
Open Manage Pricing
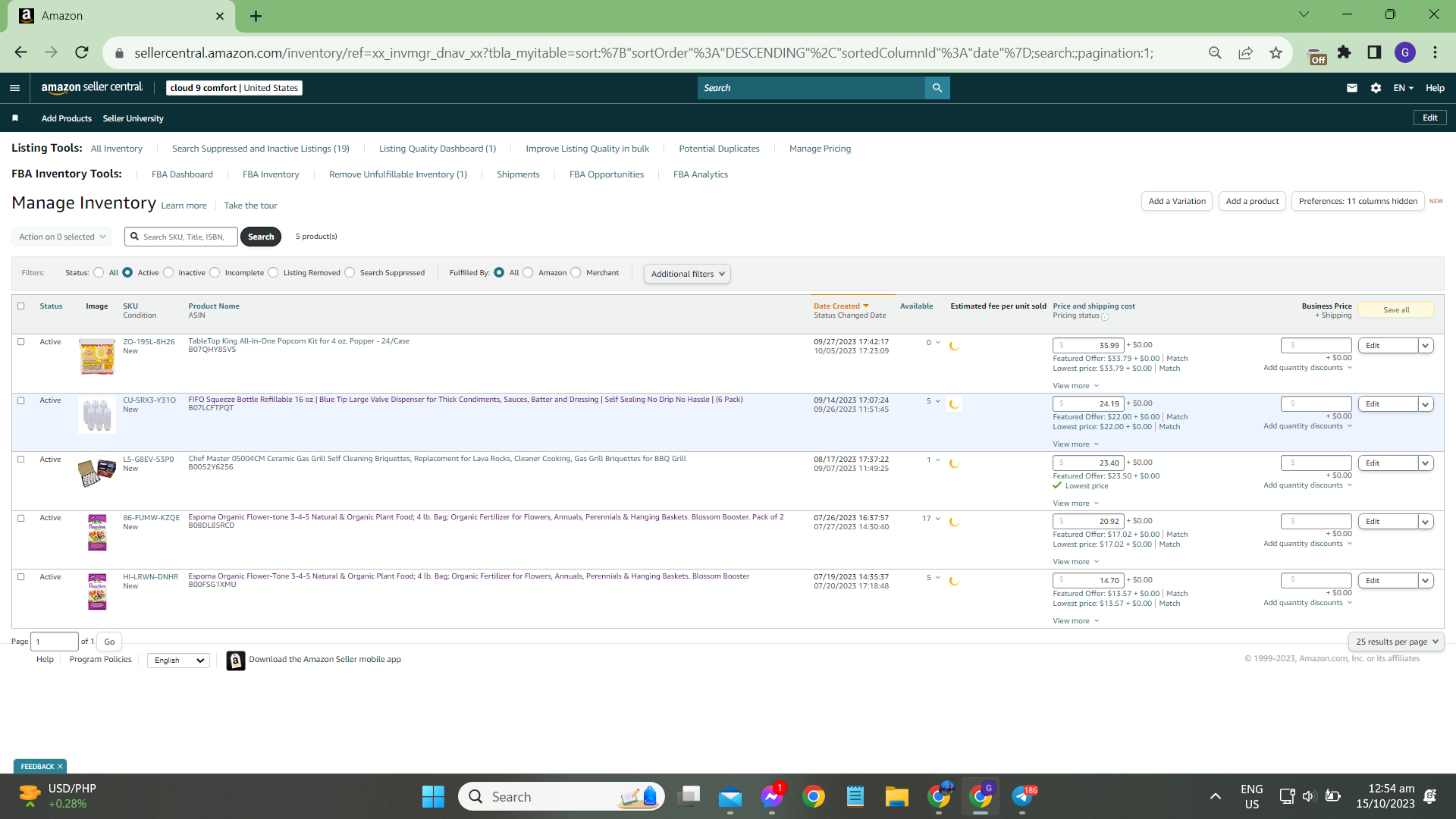(x=820, y=149)
